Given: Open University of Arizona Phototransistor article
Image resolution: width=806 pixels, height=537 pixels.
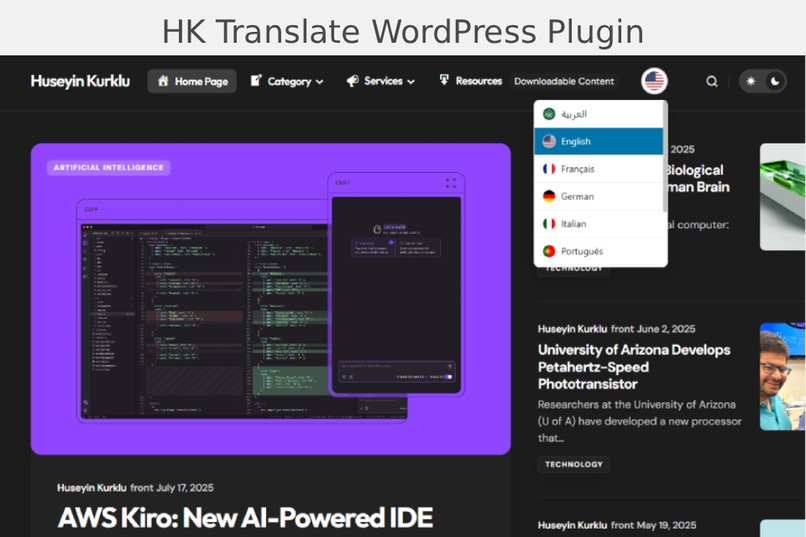Looking at the screenshot, I should pyautogui.click(x=634, y=367).
